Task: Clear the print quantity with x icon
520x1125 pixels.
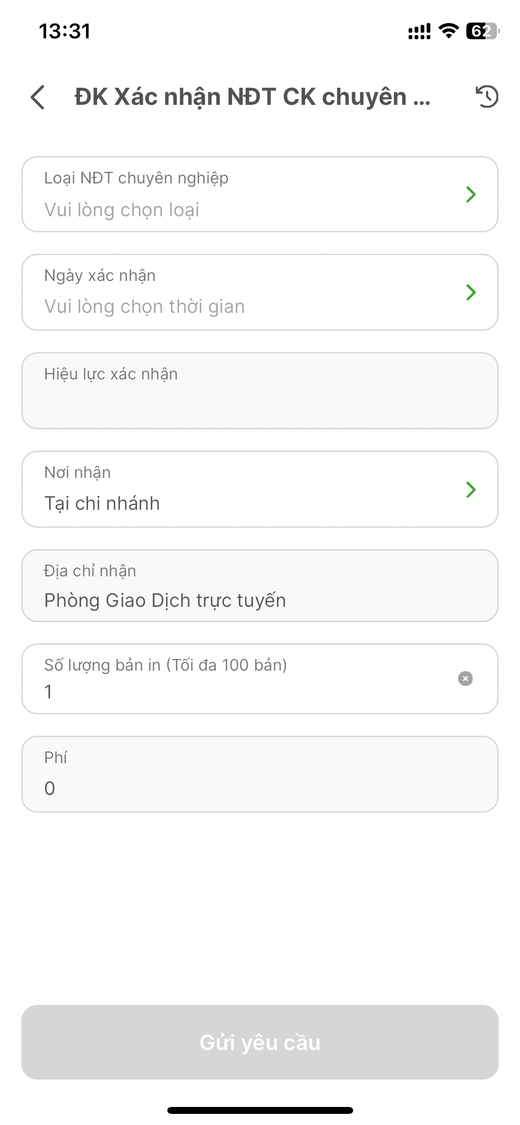Action: 465,678
